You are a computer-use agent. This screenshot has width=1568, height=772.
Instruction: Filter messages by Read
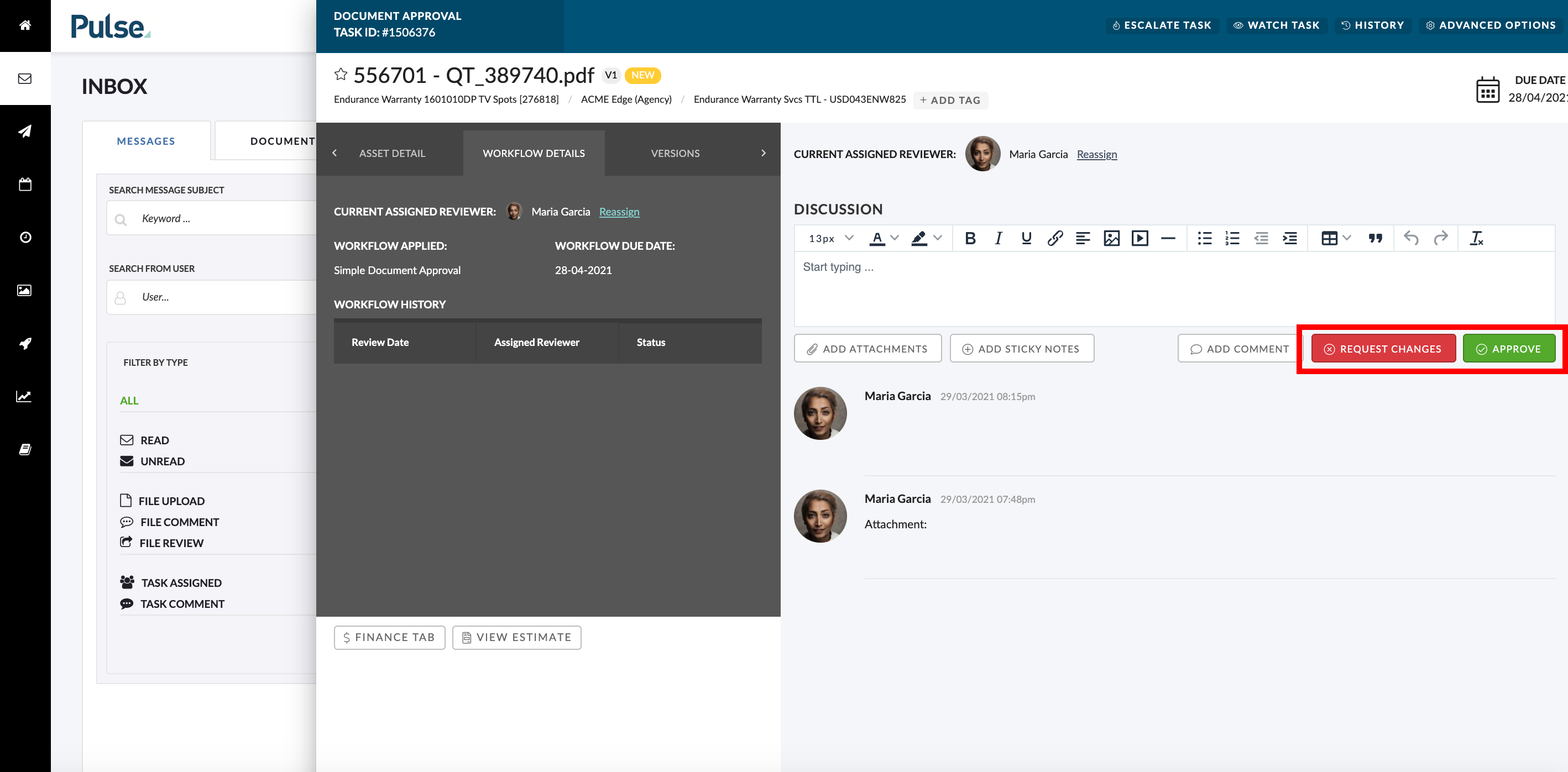point(145,440)
